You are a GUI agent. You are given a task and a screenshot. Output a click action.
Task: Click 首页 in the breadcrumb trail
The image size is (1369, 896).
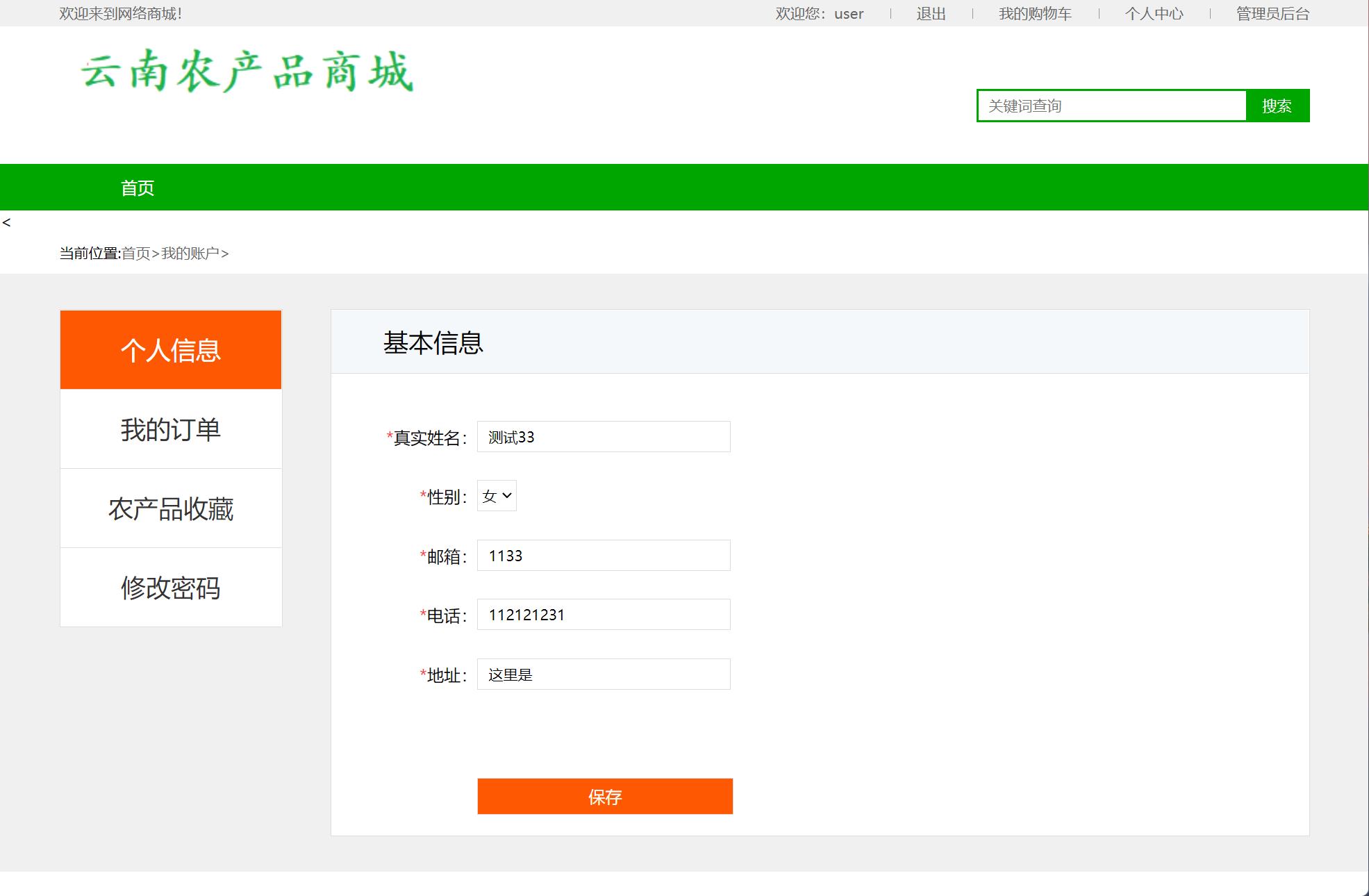tap(137, 254)
